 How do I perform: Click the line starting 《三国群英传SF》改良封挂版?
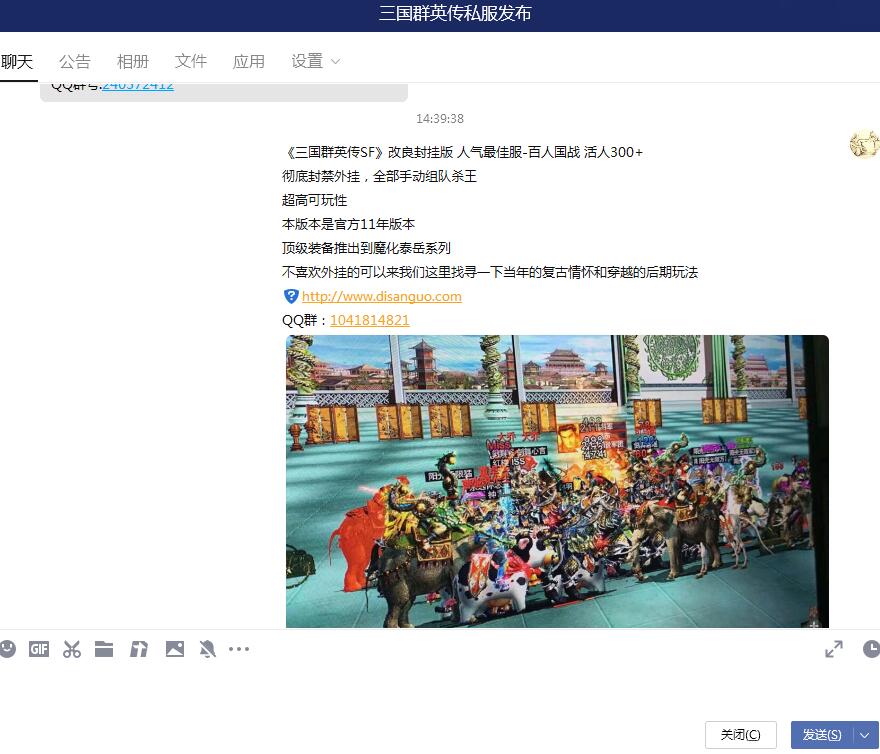[462, 152]
